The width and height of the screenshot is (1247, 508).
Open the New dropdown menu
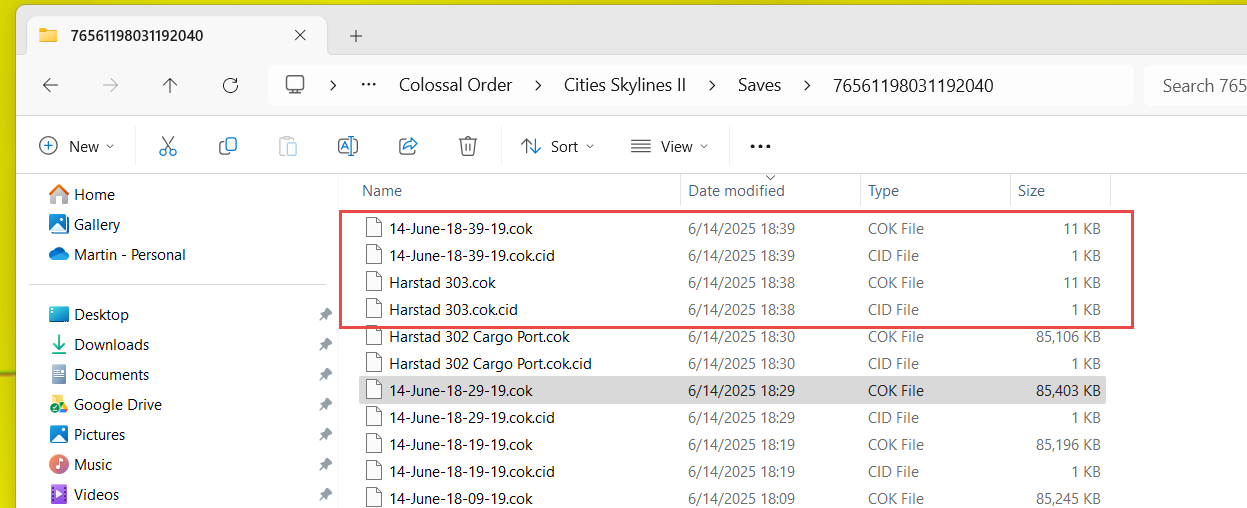(77, 146)
